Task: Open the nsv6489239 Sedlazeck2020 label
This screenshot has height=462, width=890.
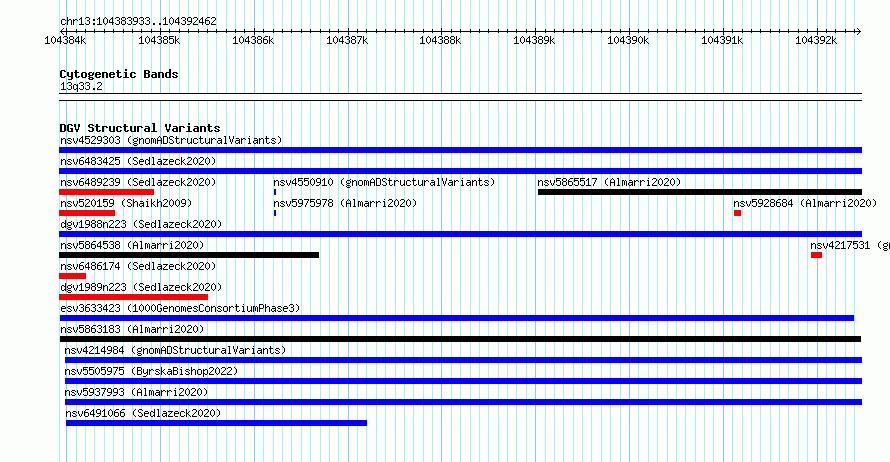Action: point(138,182)
